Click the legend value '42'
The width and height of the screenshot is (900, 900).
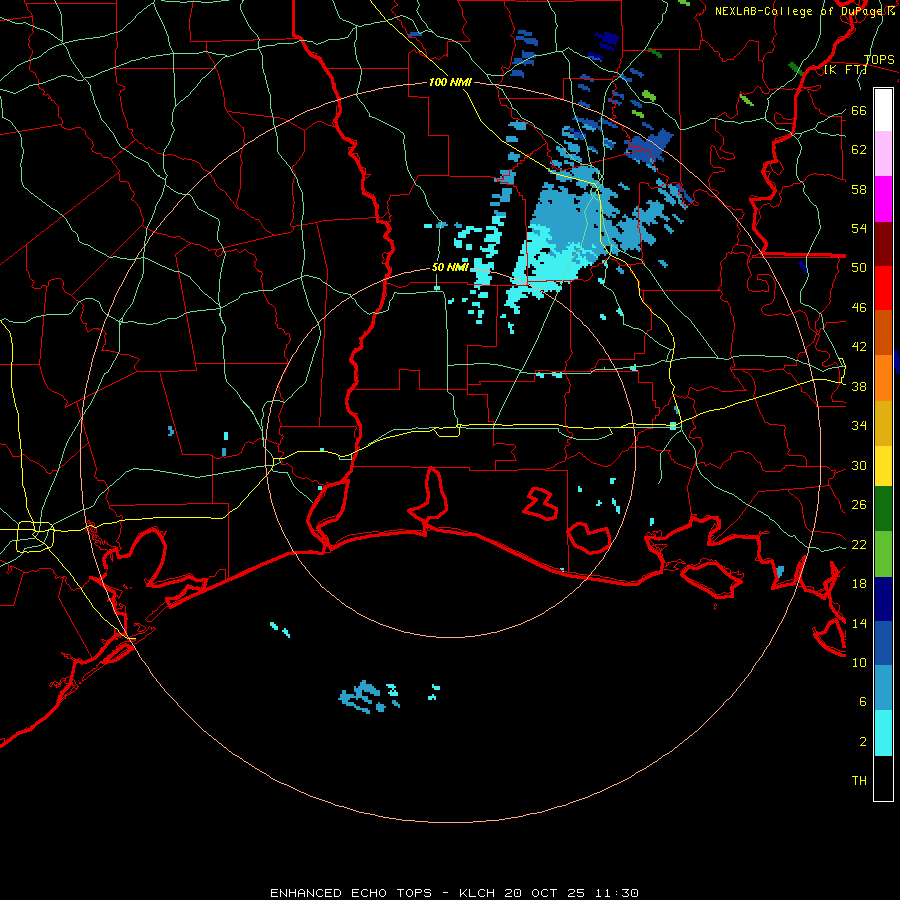pyautogui.click(x=859, y=347)
